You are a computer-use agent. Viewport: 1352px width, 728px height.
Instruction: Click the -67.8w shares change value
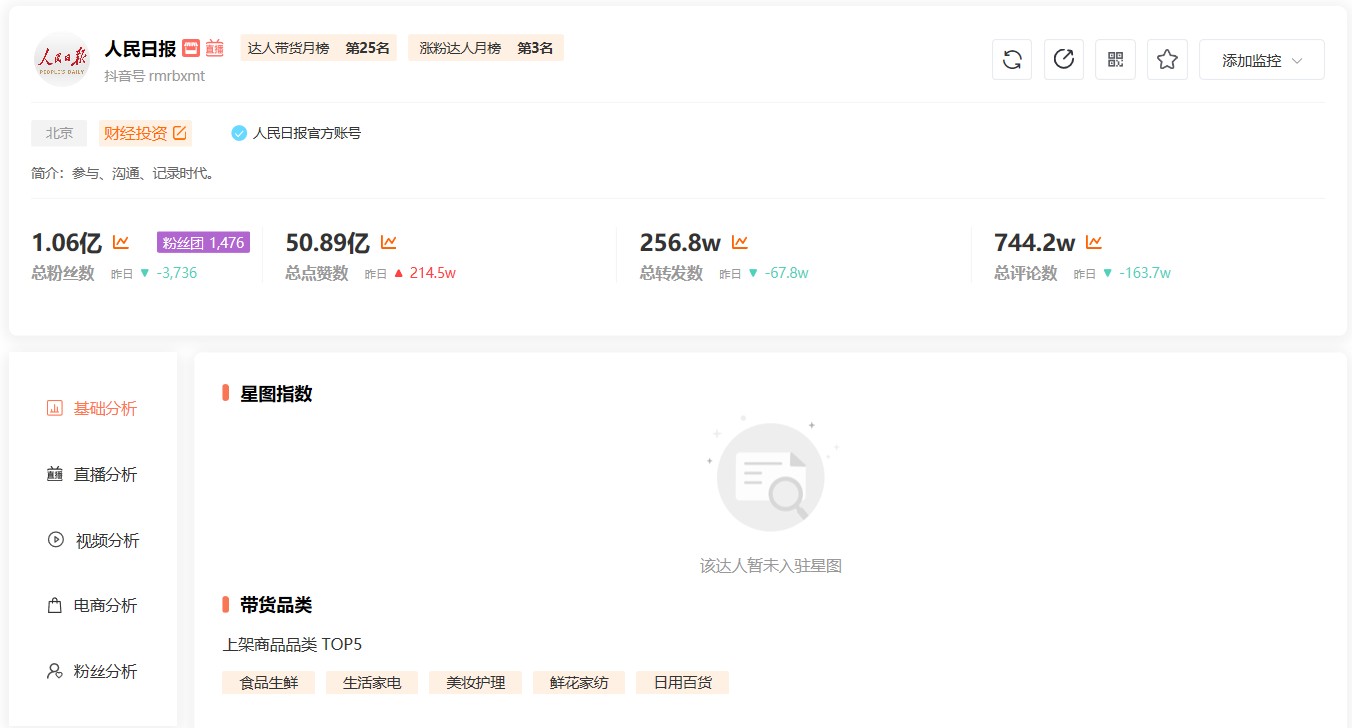point(786,273)
